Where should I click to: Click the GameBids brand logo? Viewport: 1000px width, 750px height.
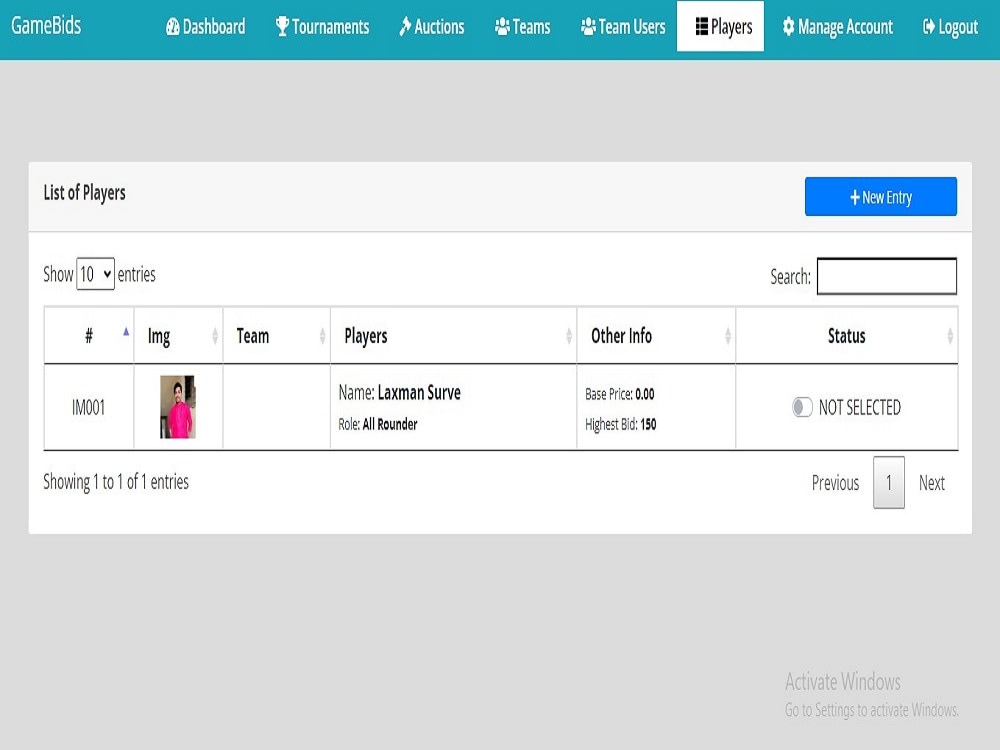[46, 26]
